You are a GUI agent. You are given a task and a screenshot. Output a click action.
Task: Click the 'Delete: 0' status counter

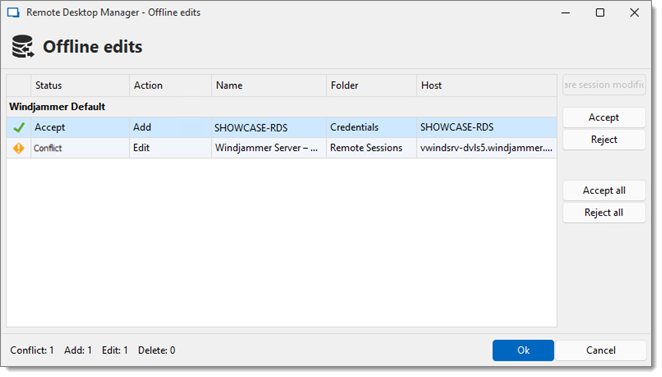click(x=157, y=350)
